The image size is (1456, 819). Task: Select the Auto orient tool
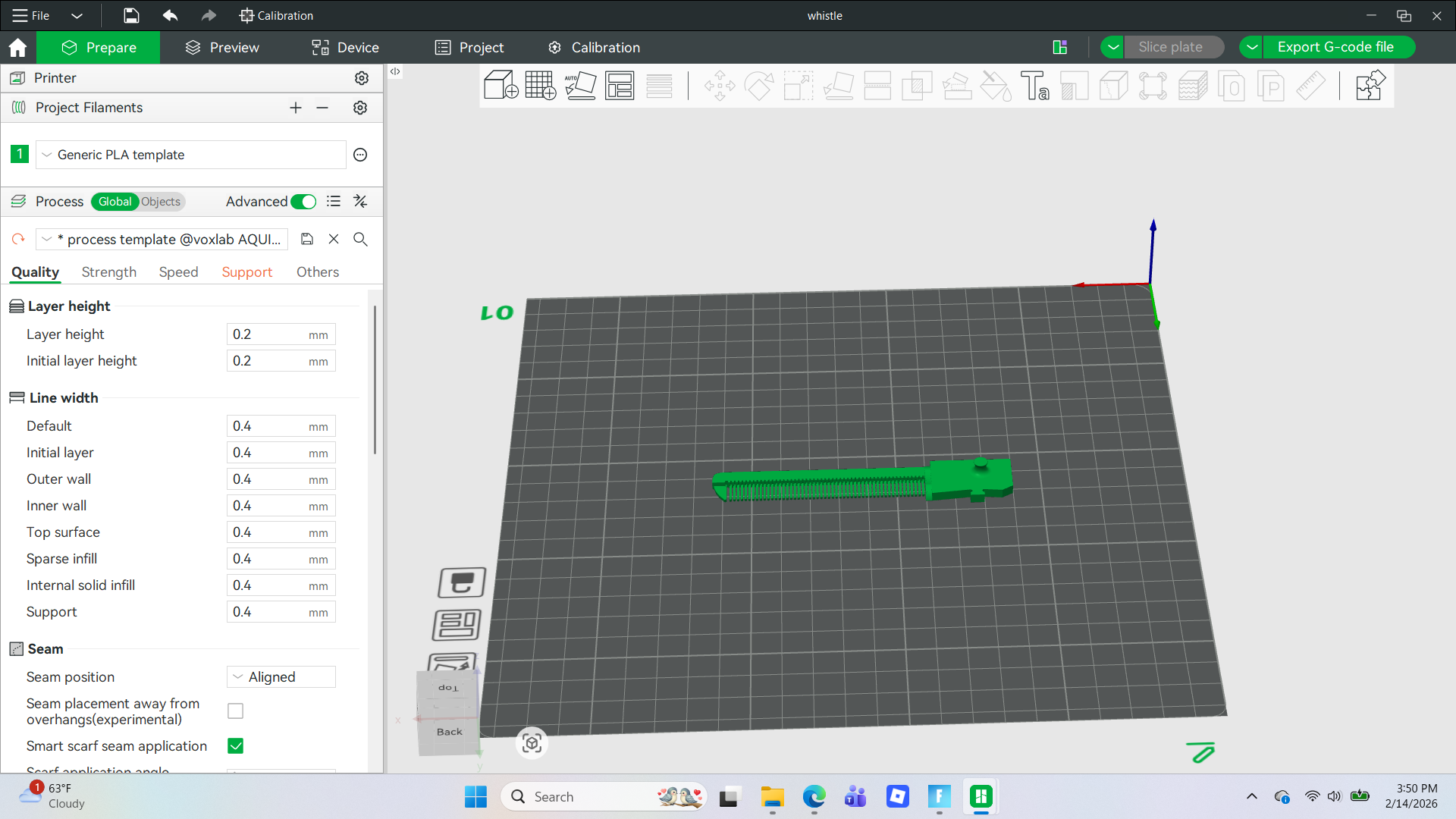(x=580, y=85)
